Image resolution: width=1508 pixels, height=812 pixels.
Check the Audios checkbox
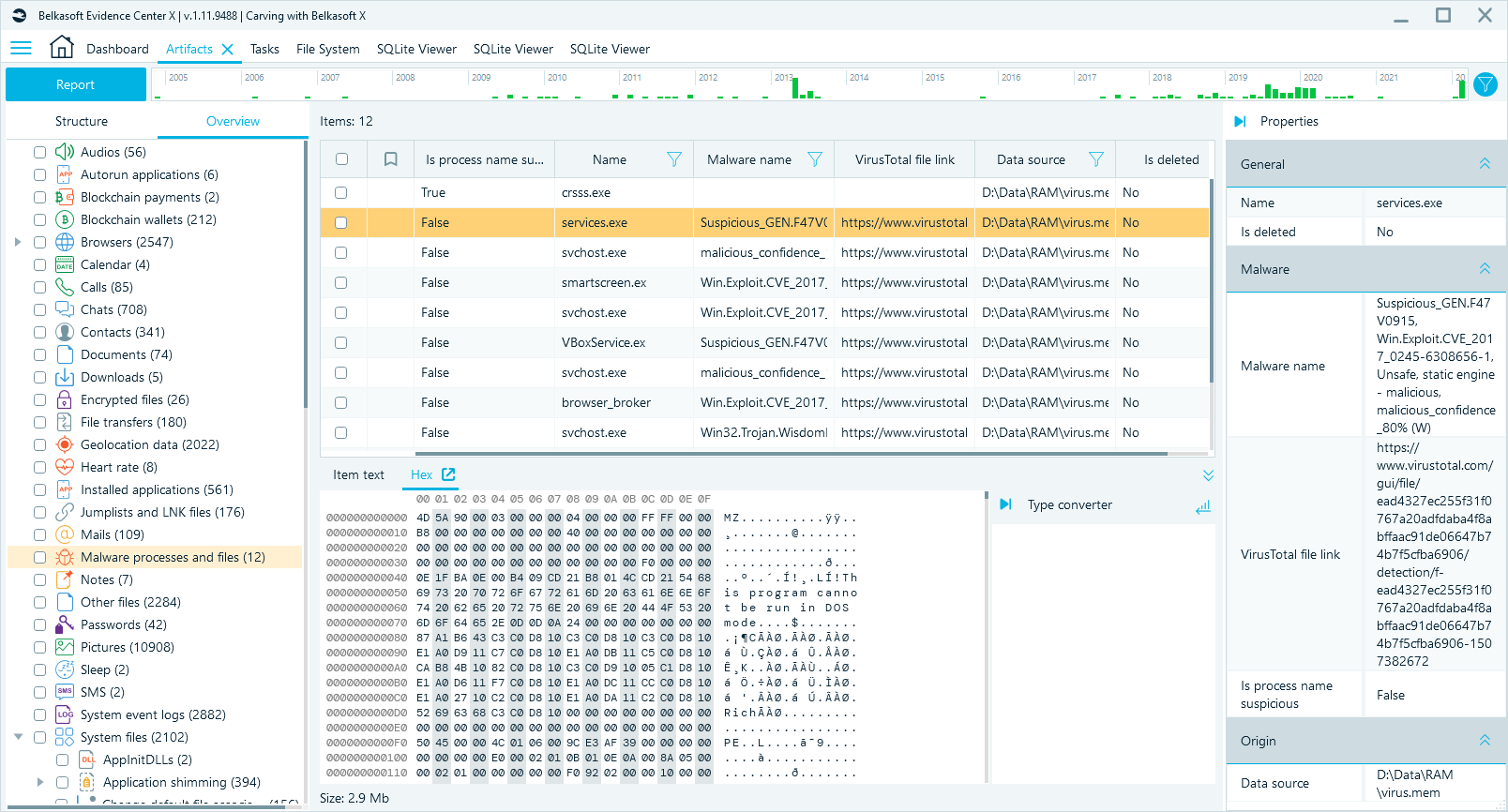pos(39,152)
